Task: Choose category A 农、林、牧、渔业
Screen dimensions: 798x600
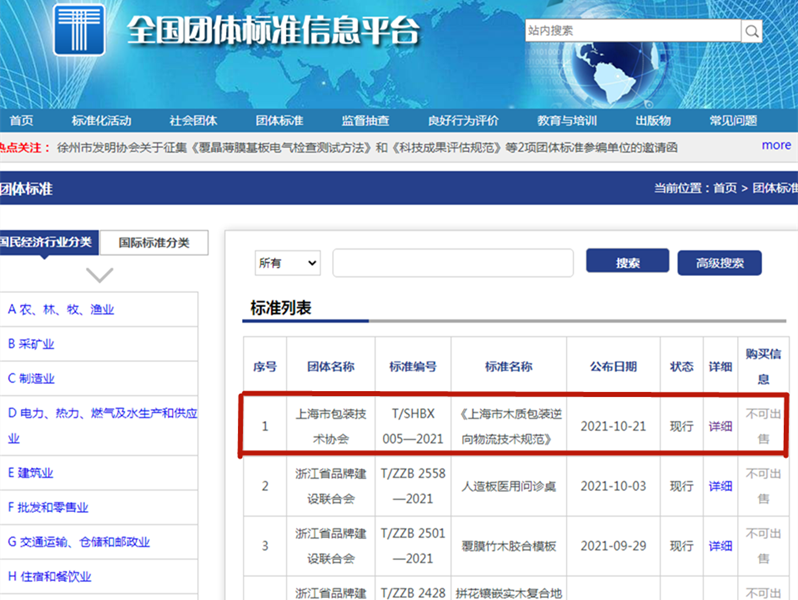Action: tap(60, 310)
